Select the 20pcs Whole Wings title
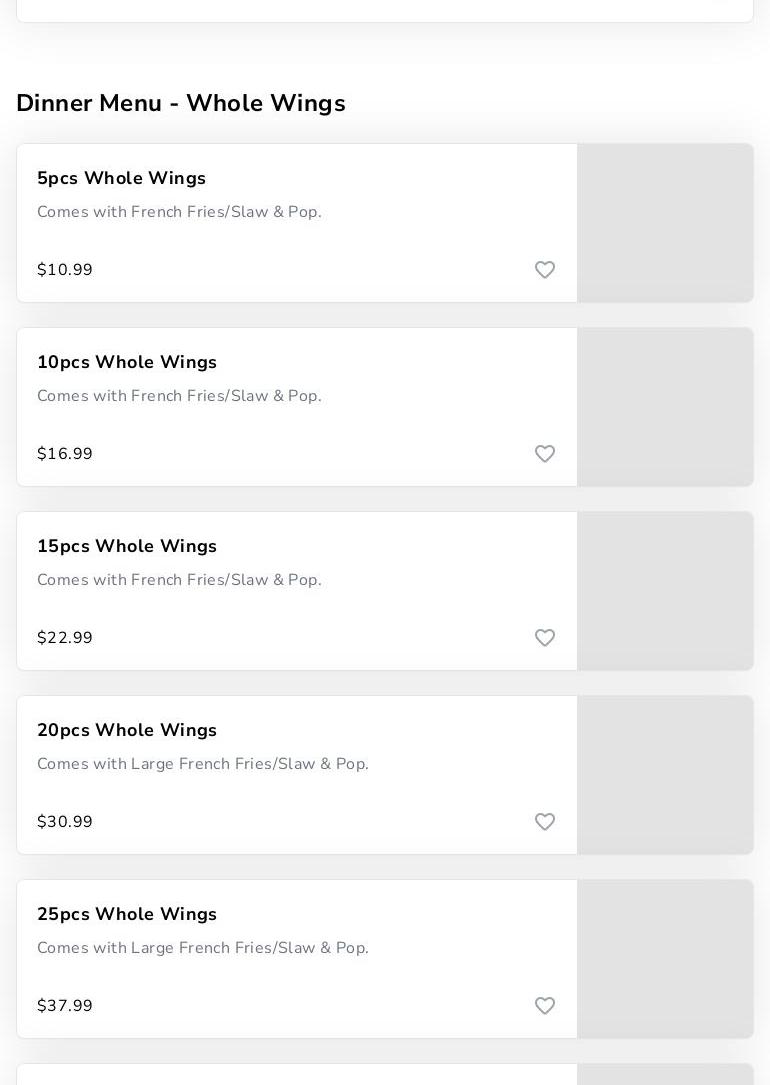 tap(127, 730)
